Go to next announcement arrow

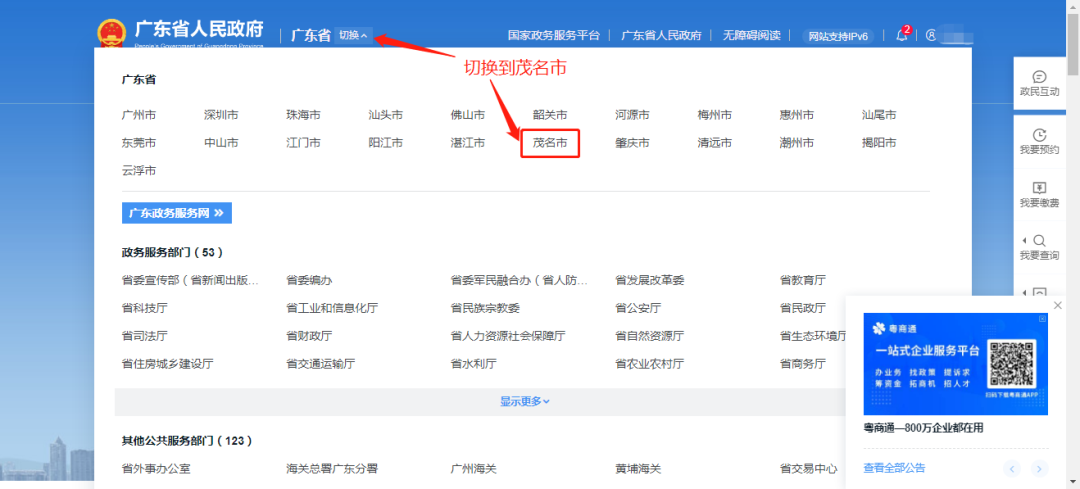click(1040, 468)
